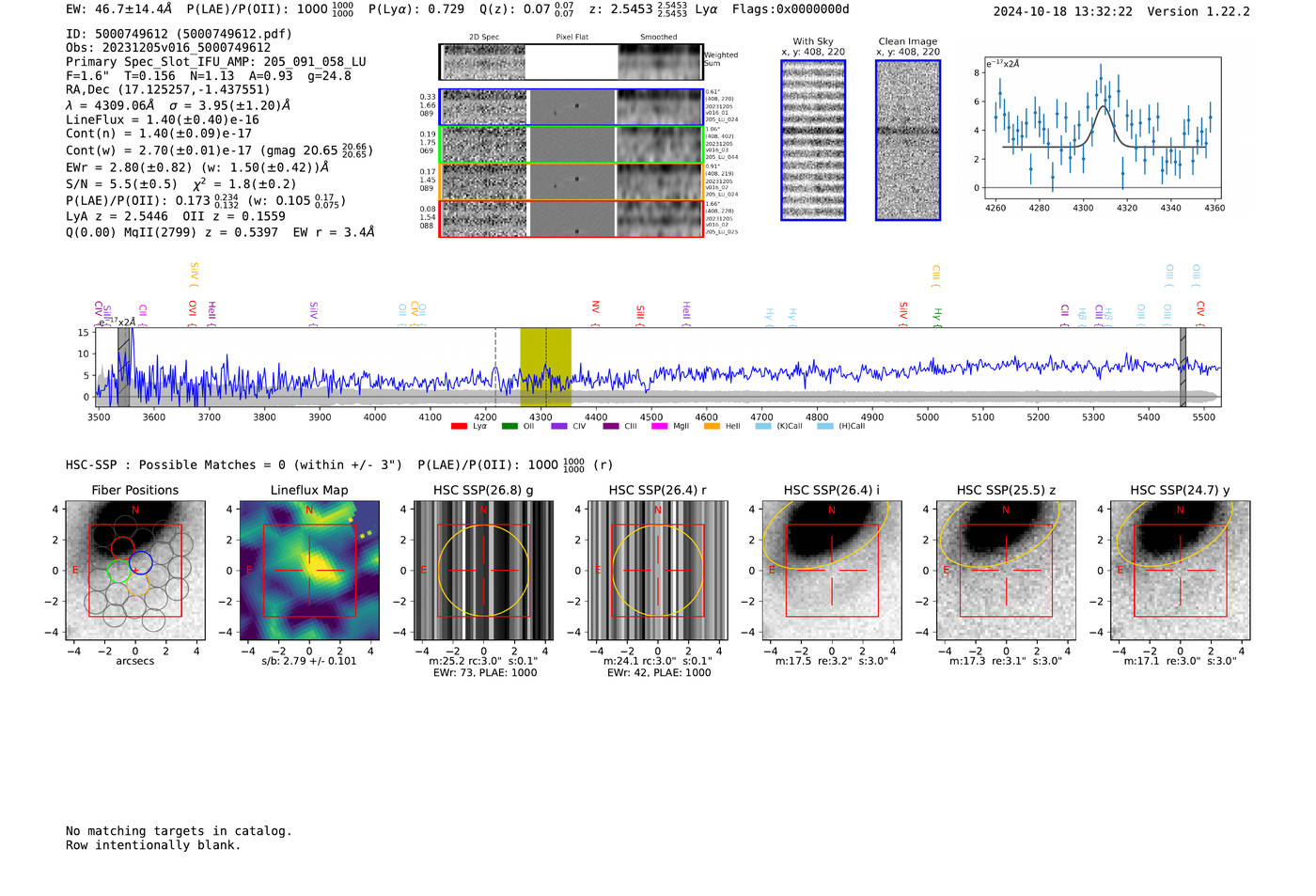Select the blue-outlined 2D fiber spectrum row

click(571, 107)
